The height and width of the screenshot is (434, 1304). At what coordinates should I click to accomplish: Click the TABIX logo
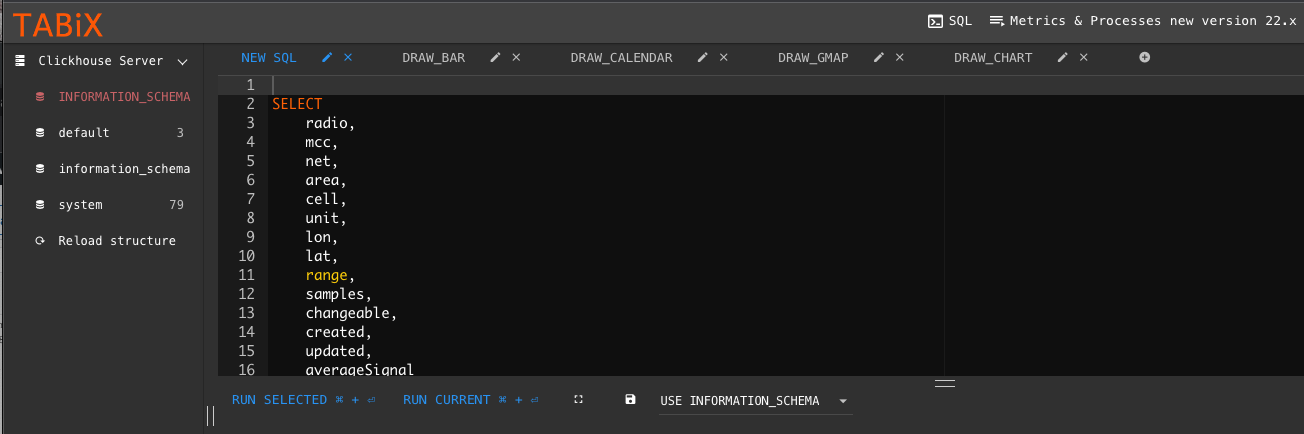(x=58, y=23)
